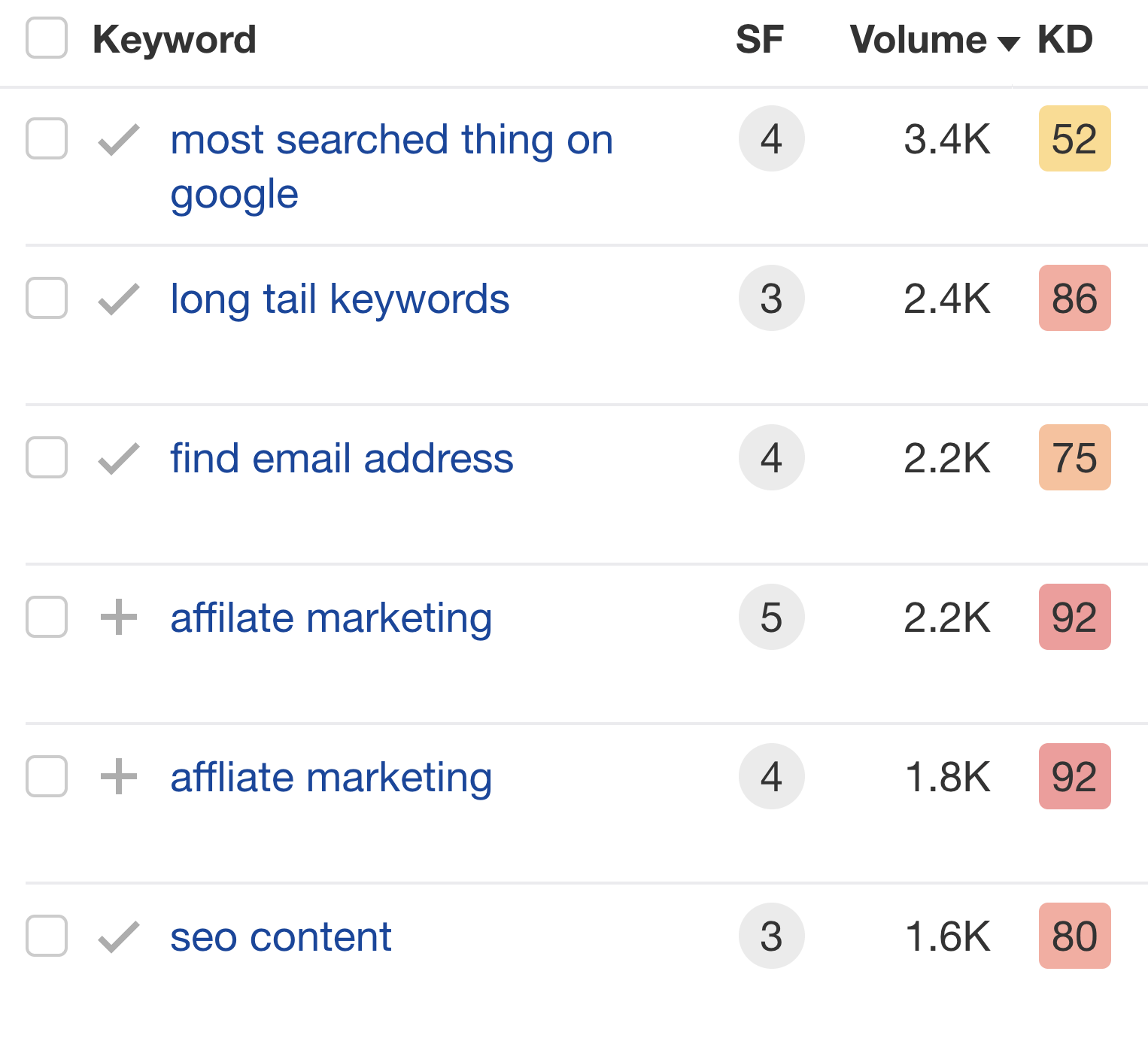The image size is (1148, 1038).
Task: Open SF circle for "affliate marketing"
Action: coord(771,777)
